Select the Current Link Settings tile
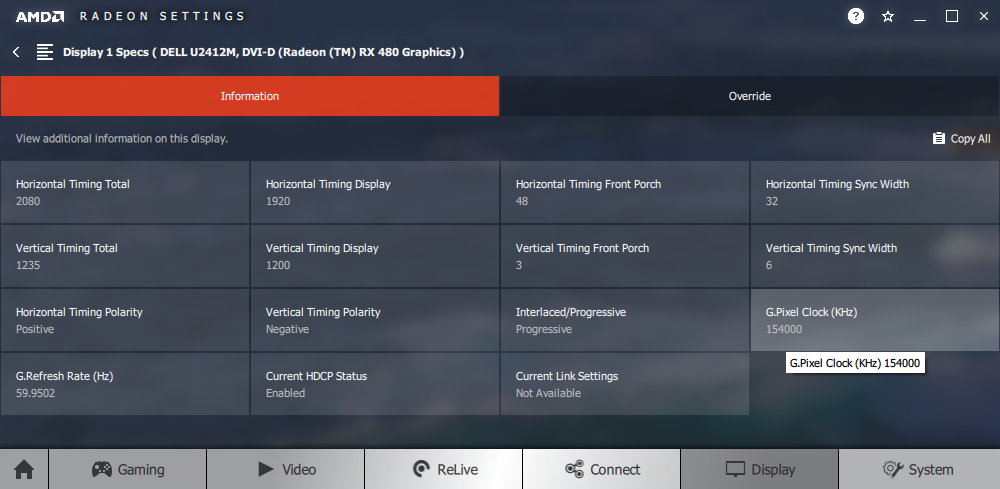The height and width of the screenshot is (489, 1000). 625,384
